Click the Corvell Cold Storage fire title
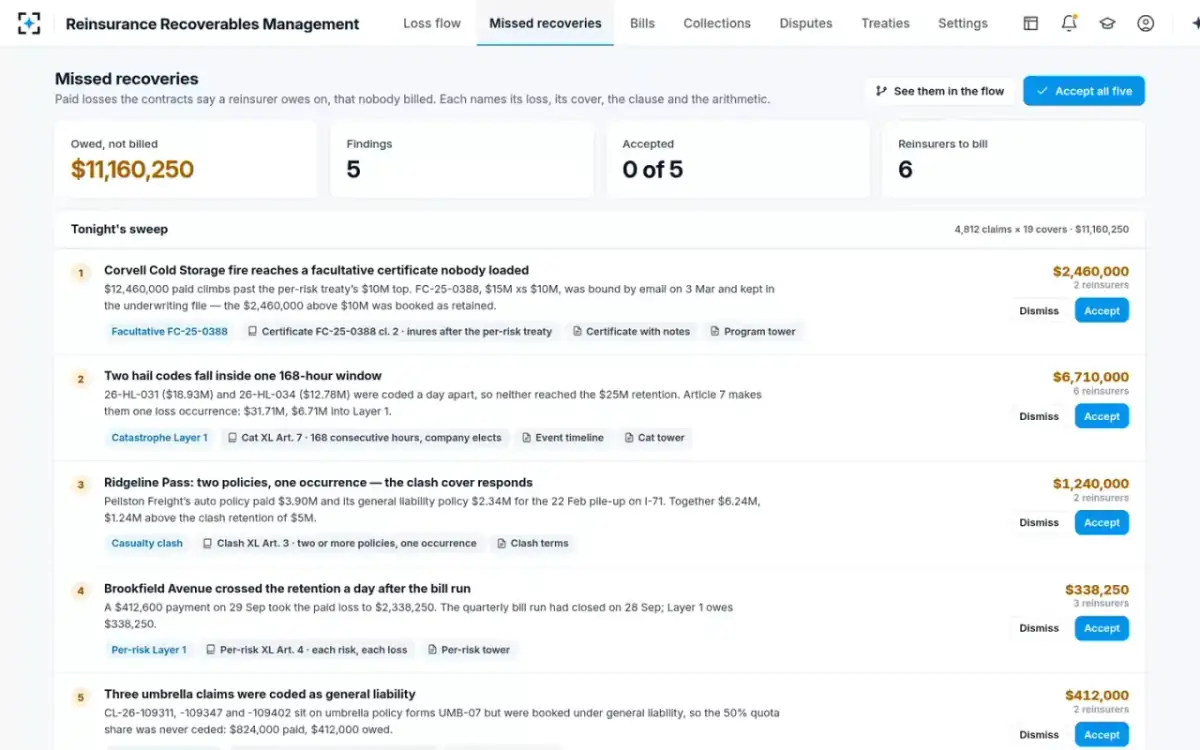The height and width of the screenshot is (750, 1200). (316, 270)
